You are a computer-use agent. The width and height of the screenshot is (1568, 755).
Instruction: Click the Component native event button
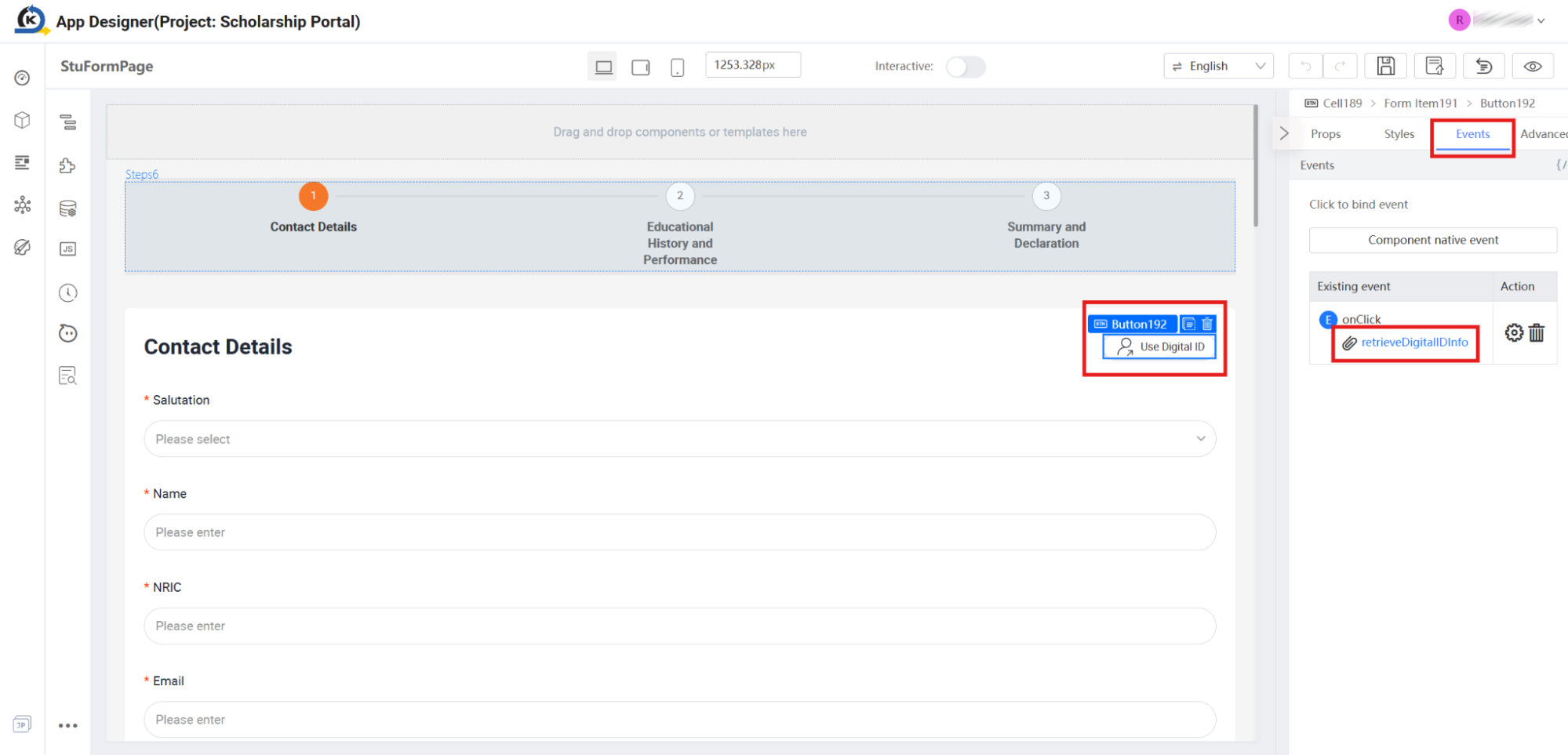pos(1432,240)
